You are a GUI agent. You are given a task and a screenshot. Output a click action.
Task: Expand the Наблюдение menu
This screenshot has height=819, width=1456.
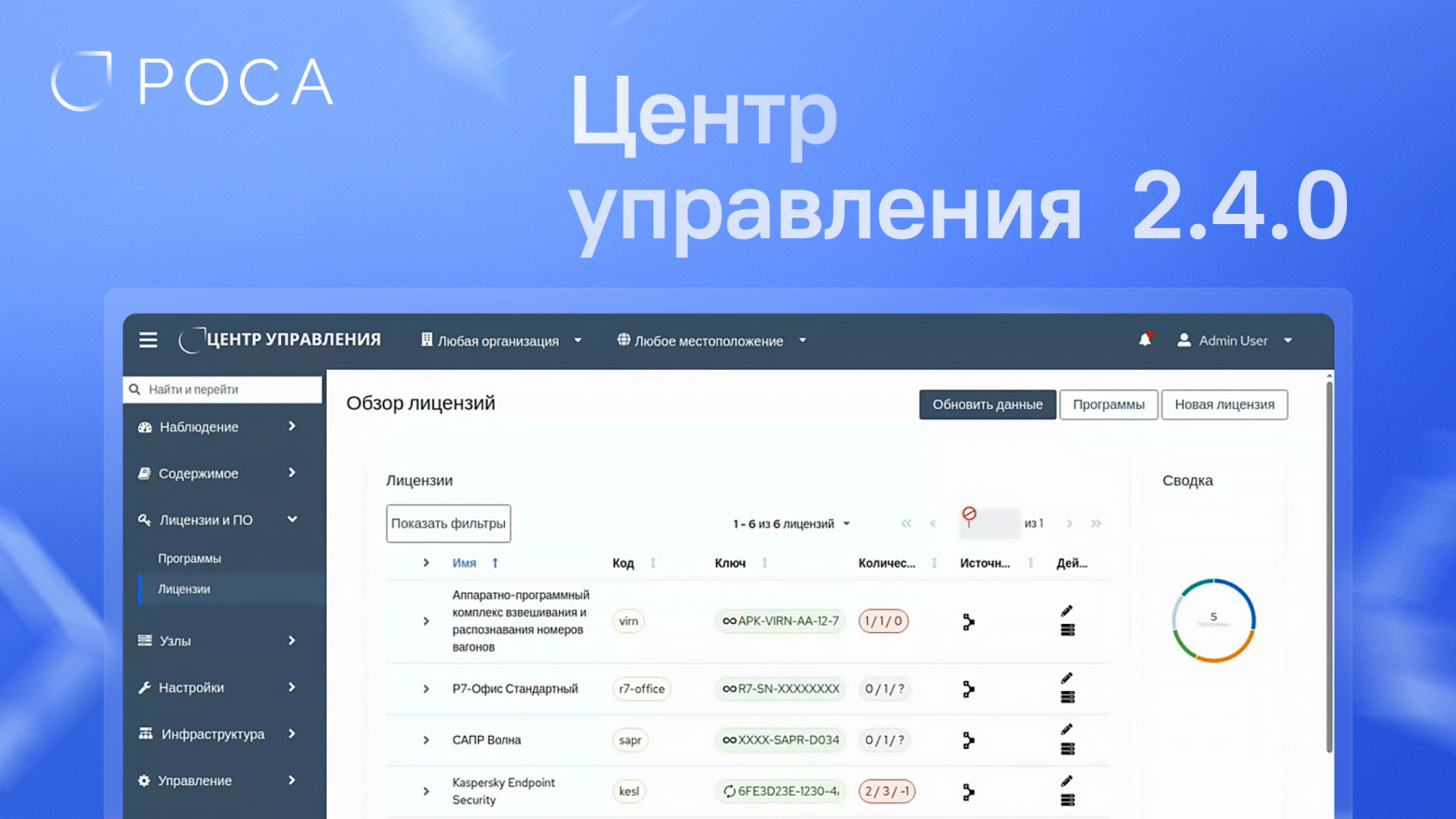[292, 427]
